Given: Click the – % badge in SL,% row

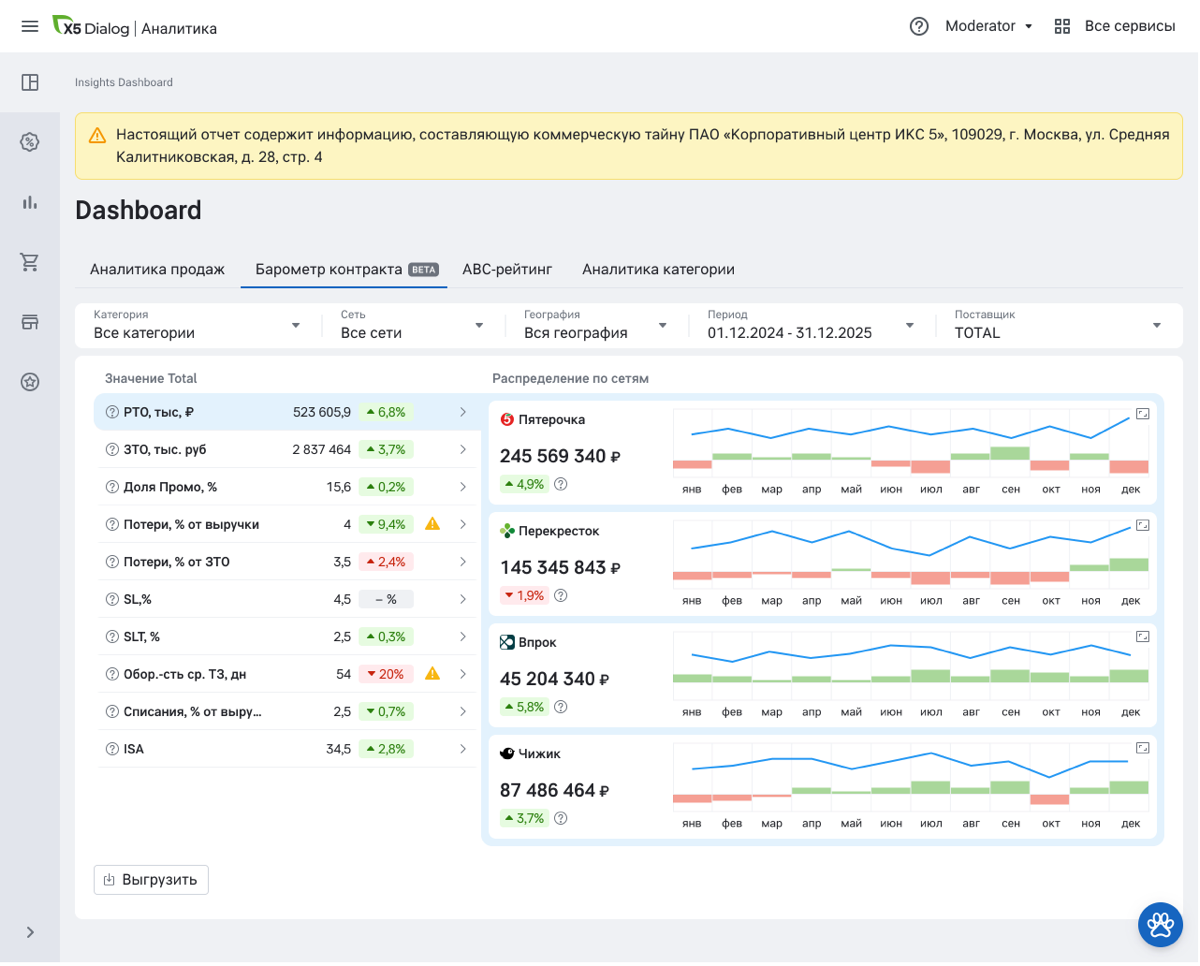Looking at the screenshot, I should tap(385, 599).
